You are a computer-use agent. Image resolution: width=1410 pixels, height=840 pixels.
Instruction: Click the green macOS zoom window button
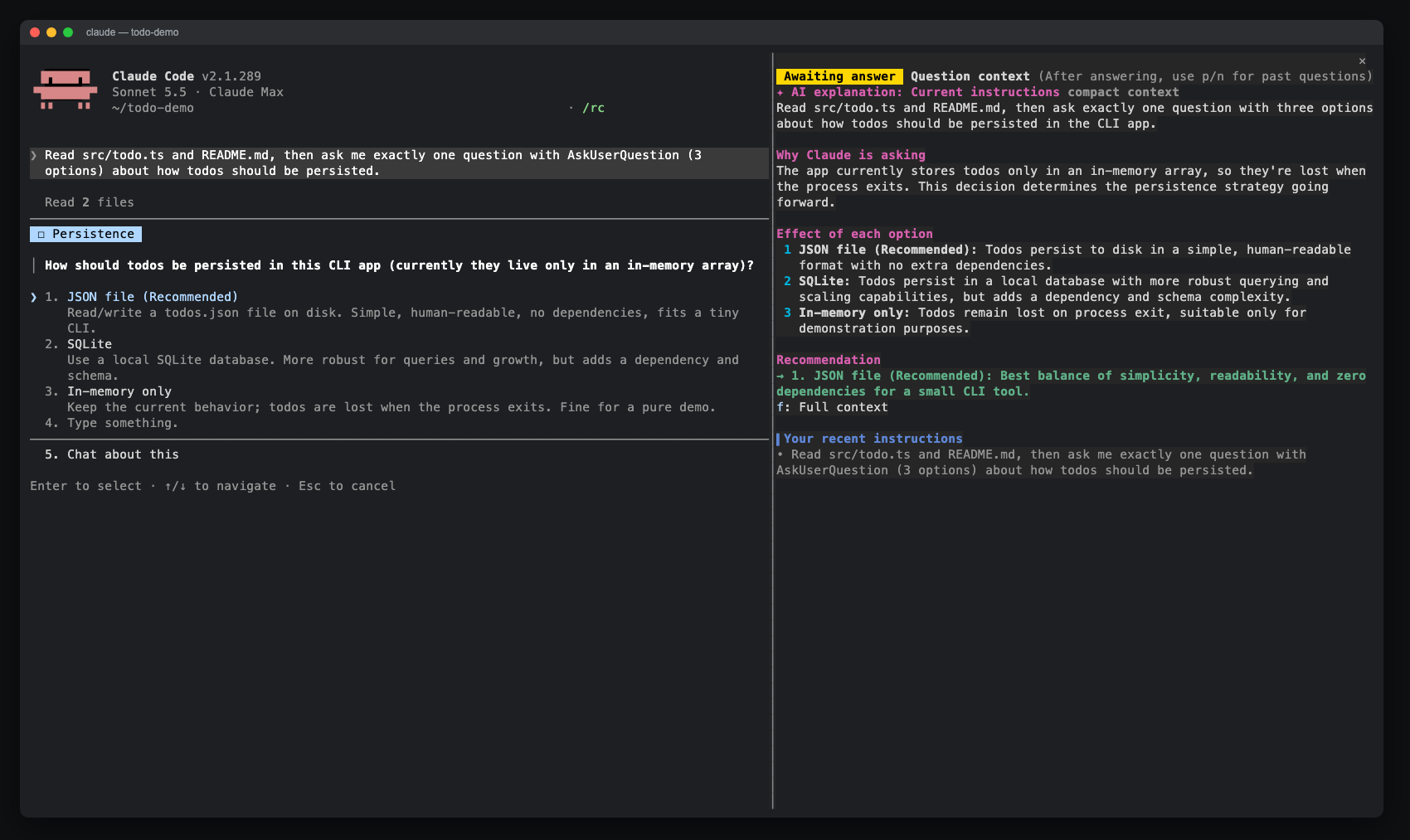(x=68, y=32)
